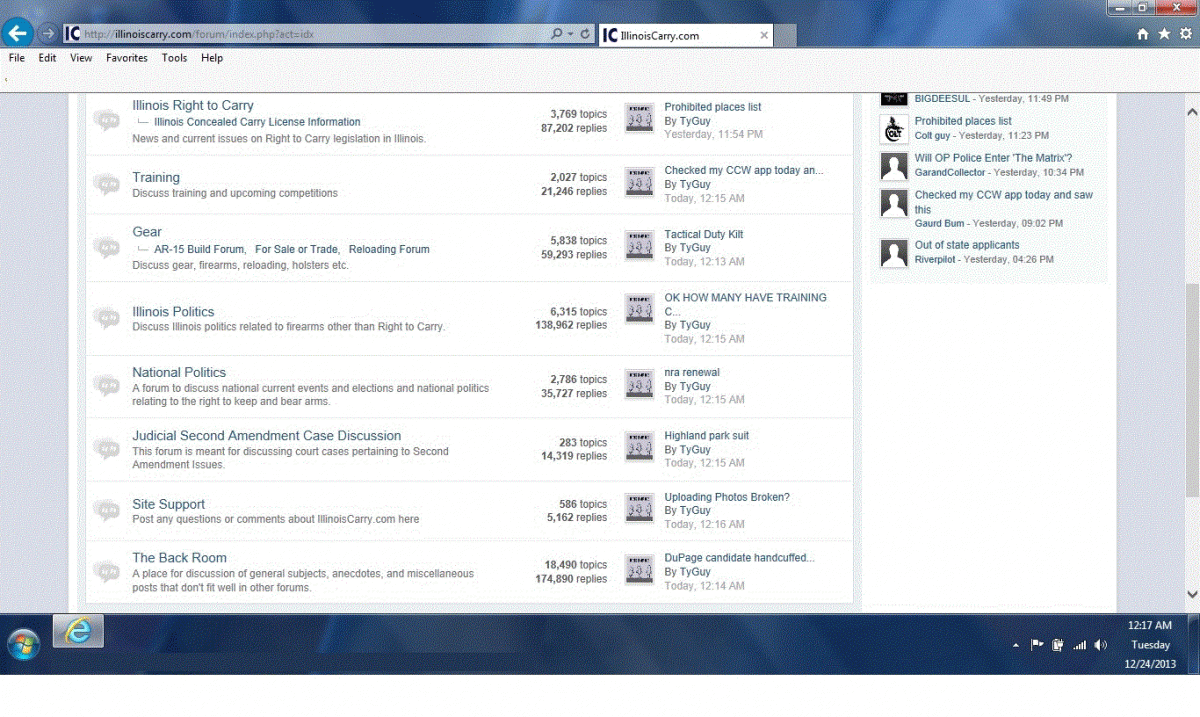Open Illinois Concealed Carry License Information subforum
The width and height of the screenshot is (1200, 717).
tap(257, 122)
